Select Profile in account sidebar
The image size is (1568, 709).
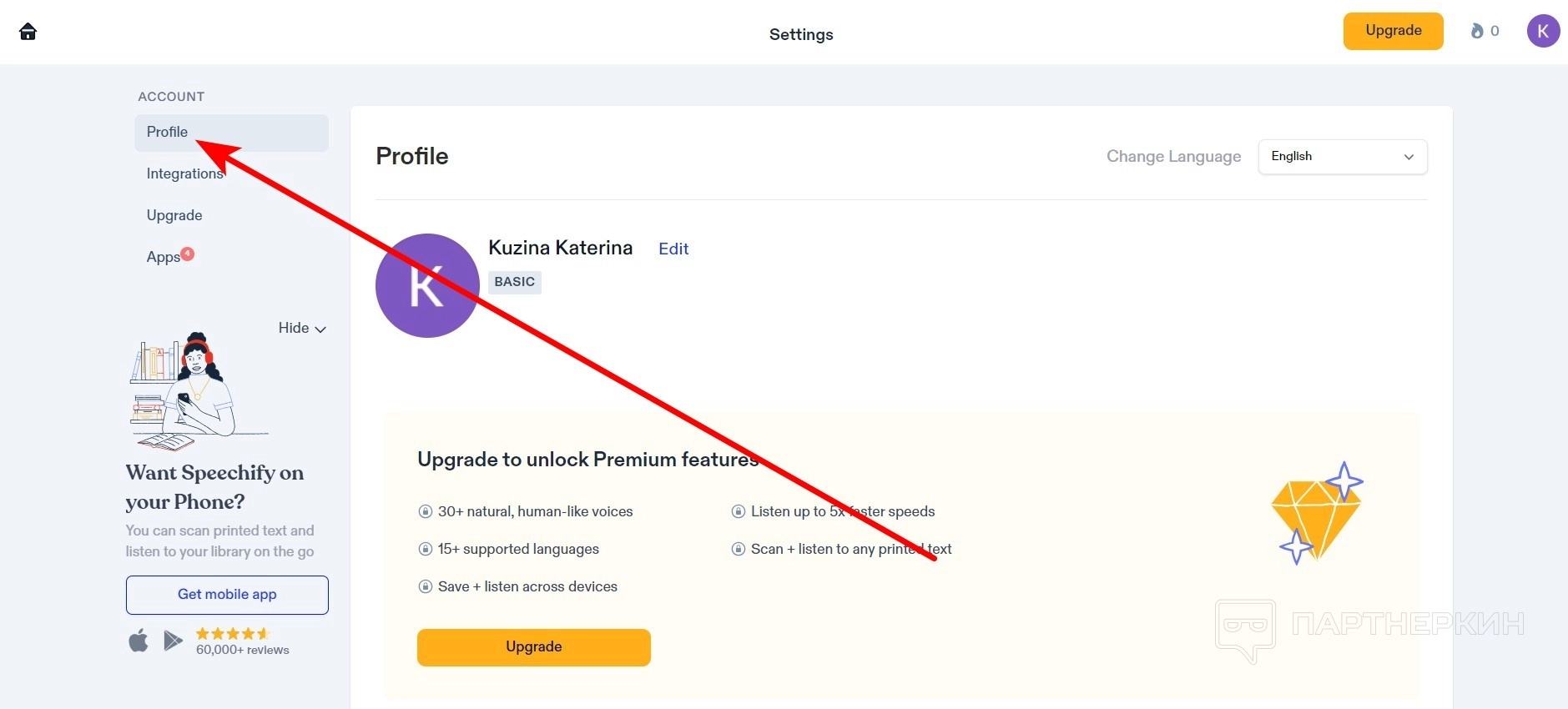pyautogui.click(x=167, y=132)
